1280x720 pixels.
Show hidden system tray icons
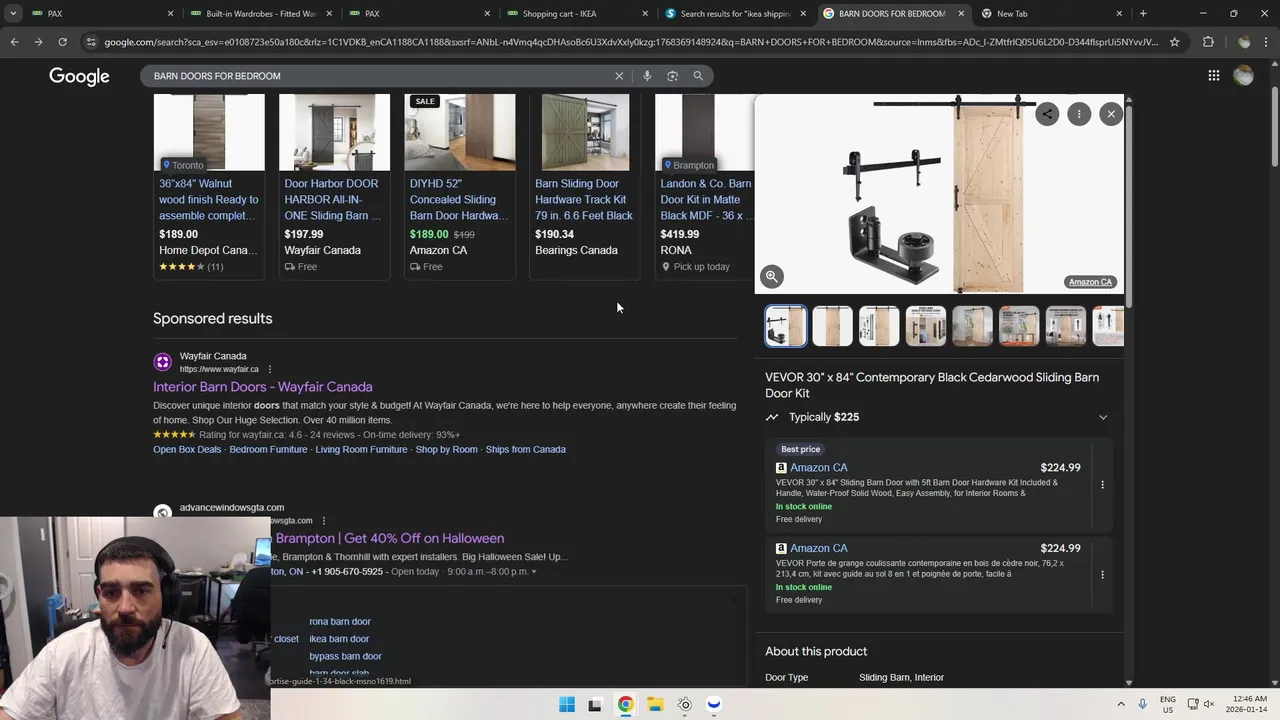(x=1120, y=704)
